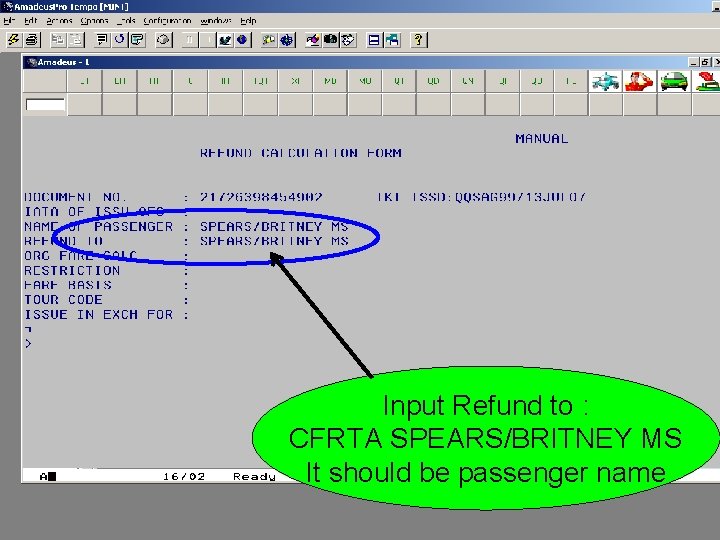Image resolution: width=720 pixels, height=540 pixels.
Task: Click the document number 21726398454902
Action: [261, 197]
